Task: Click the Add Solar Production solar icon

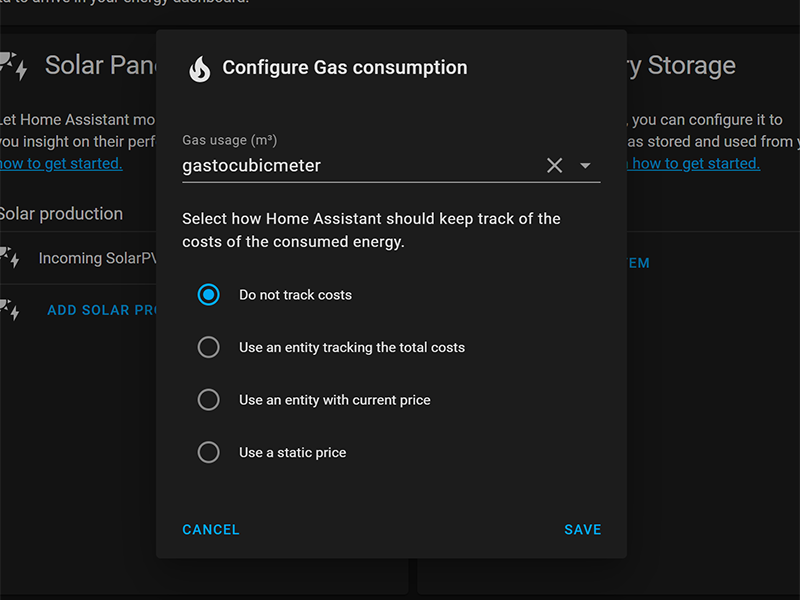Action: click(10, 310)
